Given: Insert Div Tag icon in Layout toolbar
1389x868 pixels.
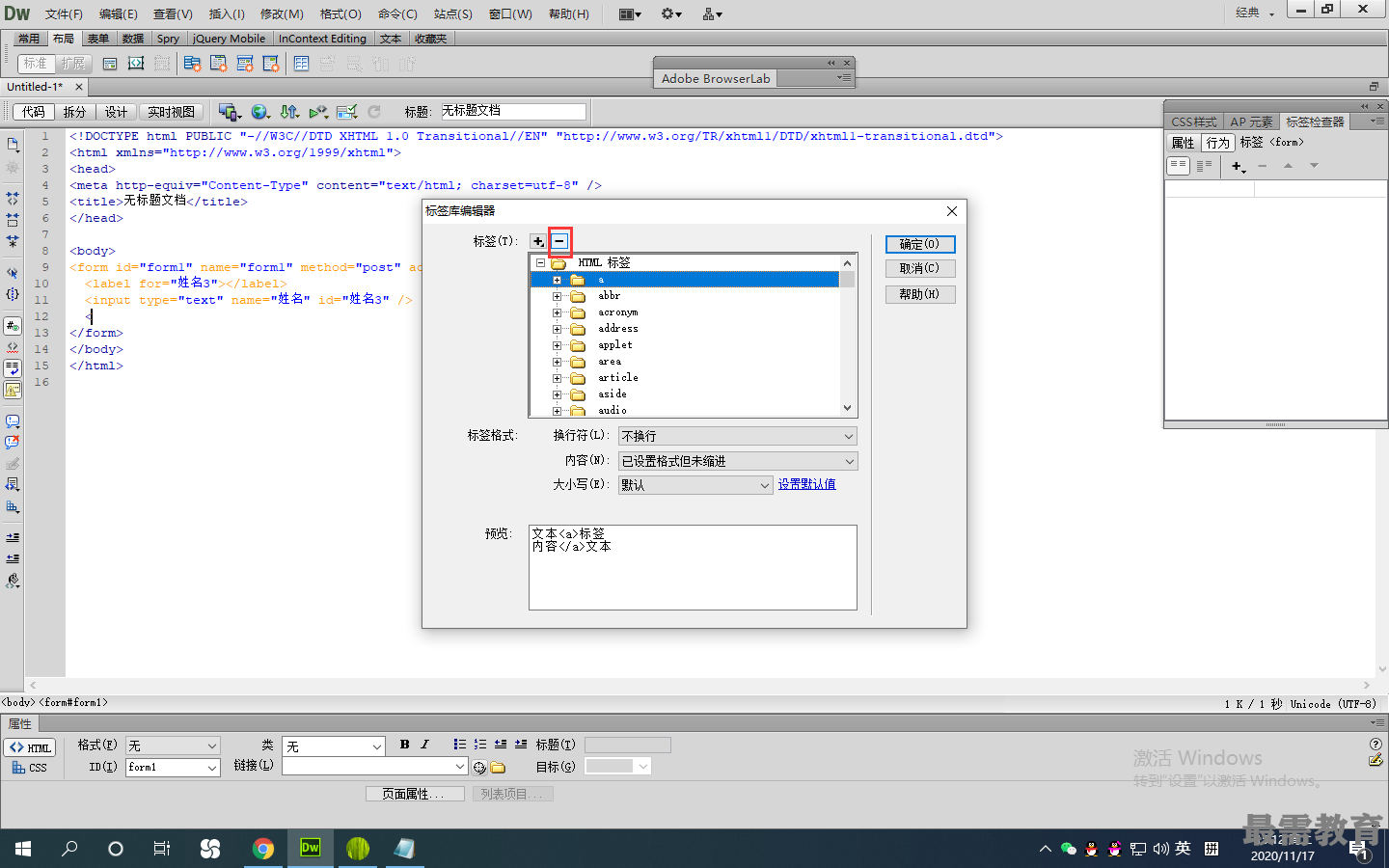Looking at the screenshot, I should (x=110, y=64).
